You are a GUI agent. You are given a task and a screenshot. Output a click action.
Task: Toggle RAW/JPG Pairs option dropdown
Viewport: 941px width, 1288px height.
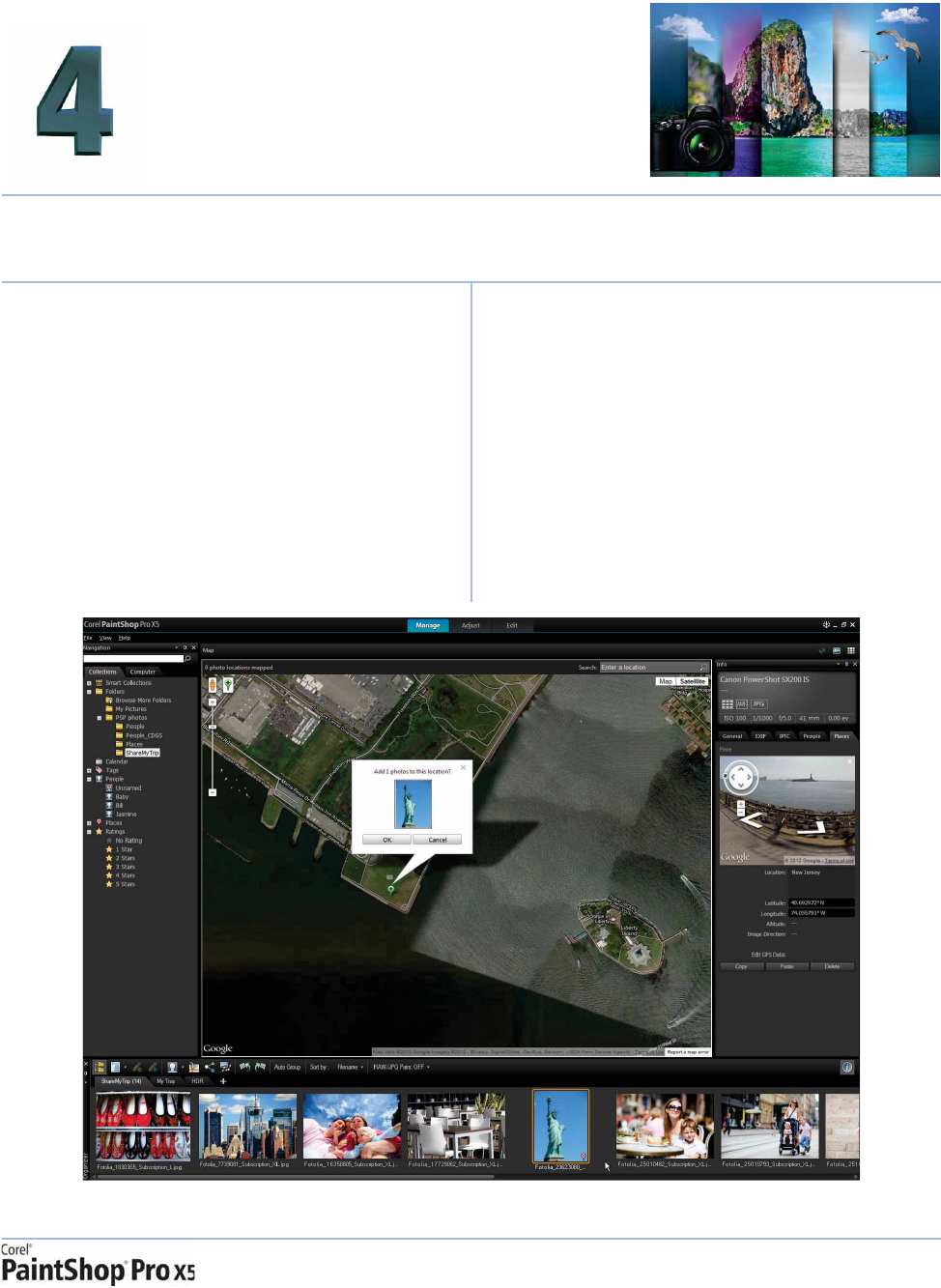point(402,1067)
